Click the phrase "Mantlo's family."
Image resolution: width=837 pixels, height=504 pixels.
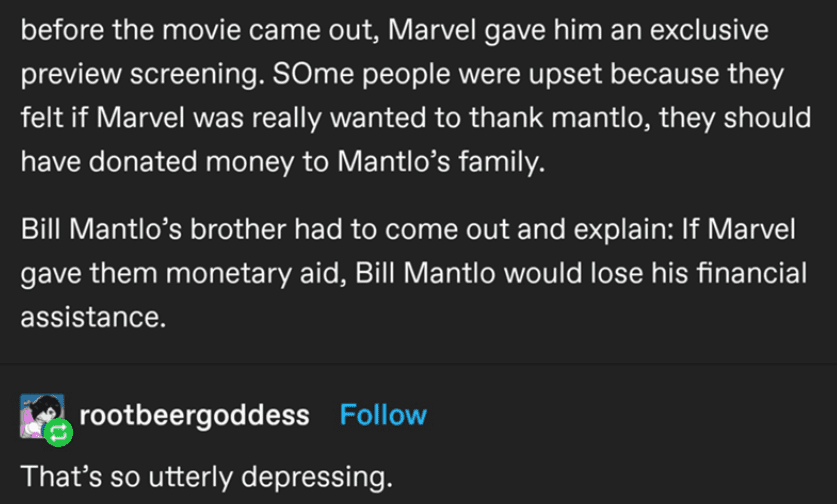pos(441,161)
